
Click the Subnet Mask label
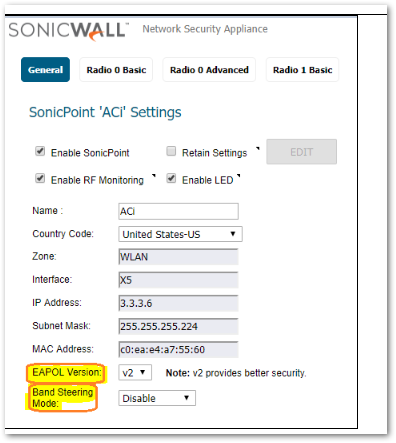(x=61, y=326)
